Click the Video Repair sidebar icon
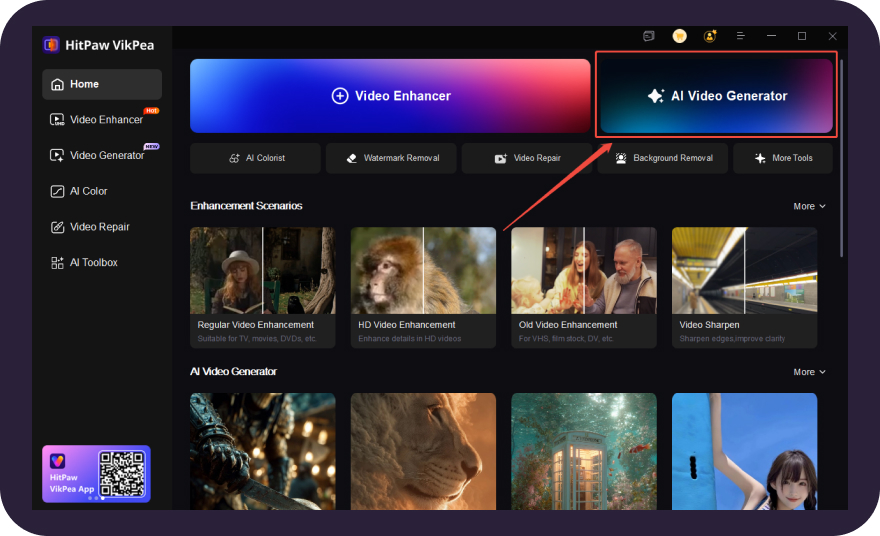This screenshot has height=536, width=880. pos(57,227)
